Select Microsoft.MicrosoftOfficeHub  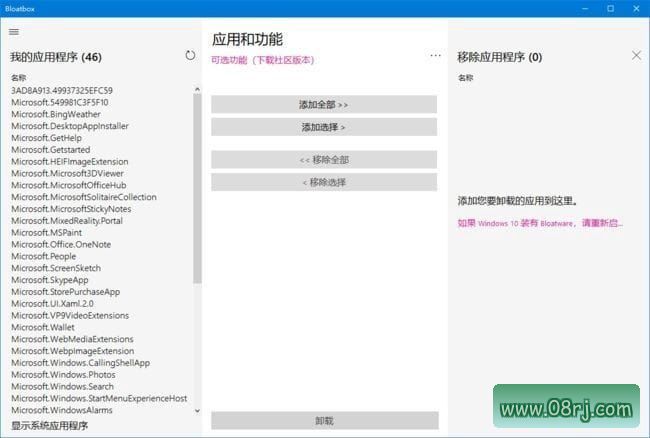click(x=68, y=185)
